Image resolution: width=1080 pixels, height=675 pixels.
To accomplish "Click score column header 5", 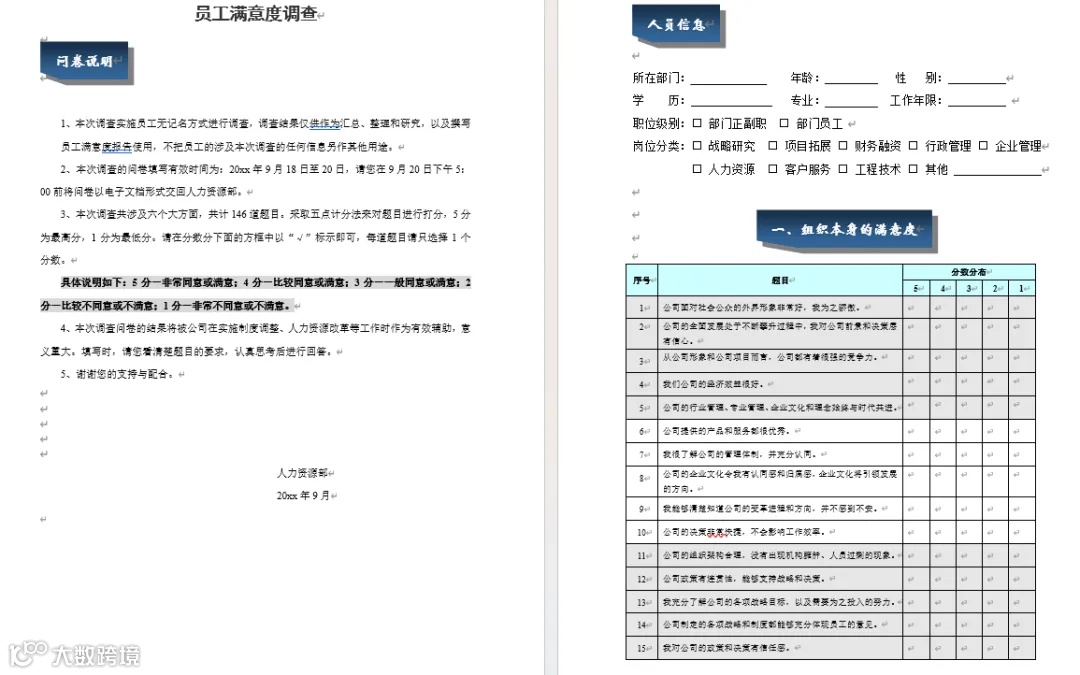I will 916,289.
